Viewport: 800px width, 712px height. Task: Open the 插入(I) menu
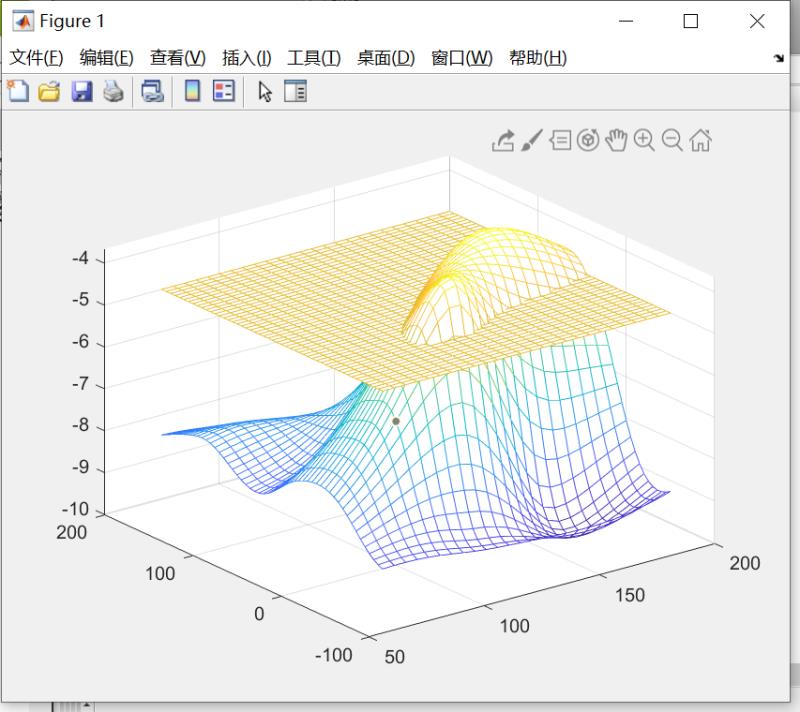(246, 58)
